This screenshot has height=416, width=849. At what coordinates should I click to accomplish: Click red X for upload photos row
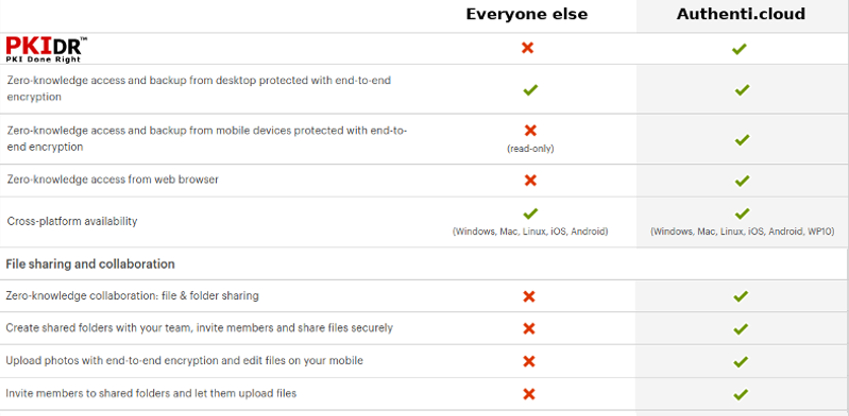pyautogui.click(x=529, y=361)
